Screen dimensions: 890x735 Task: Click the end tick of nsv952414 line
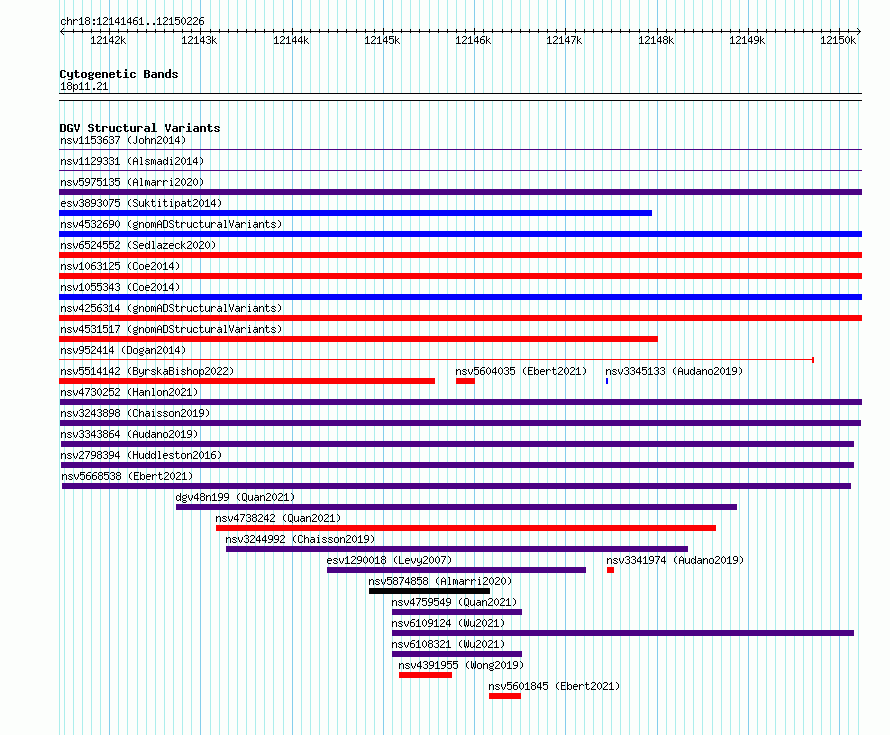(813, 360)
